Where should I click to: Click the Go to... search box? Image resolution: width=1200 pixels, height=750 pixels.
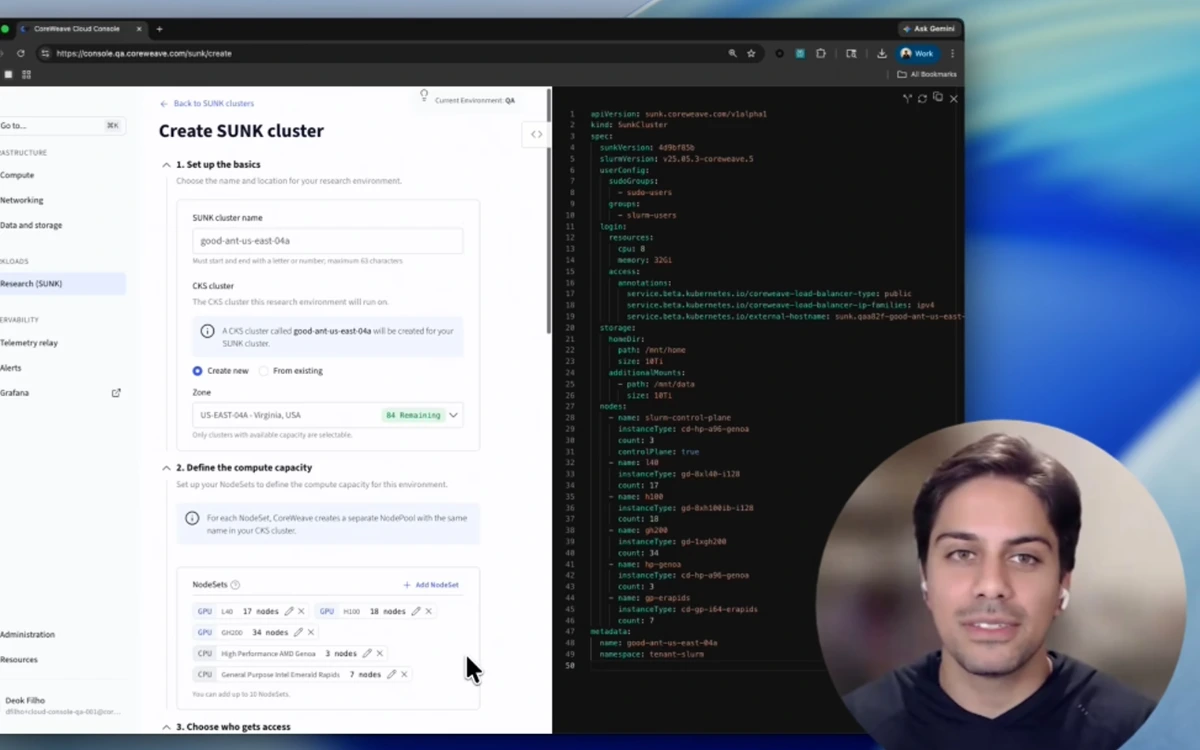pyautogui.click(x=61, y=125)
